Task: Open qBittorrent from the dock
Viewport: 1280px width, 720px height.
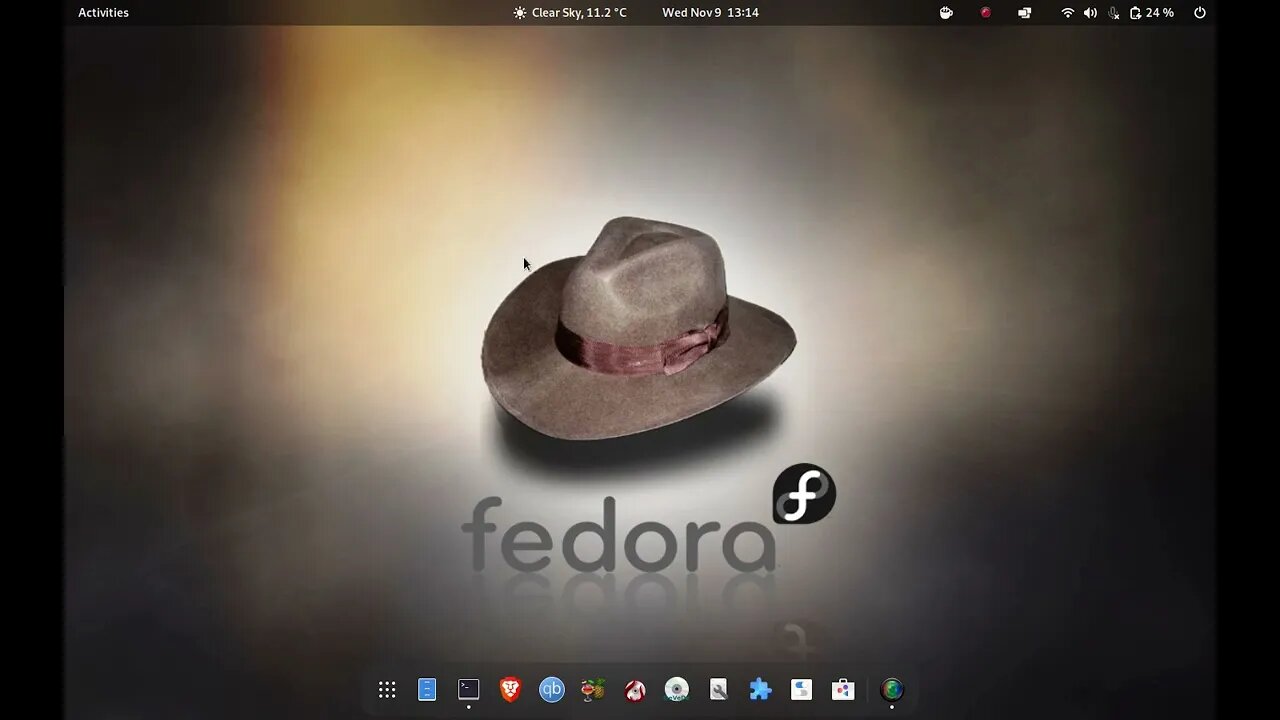Action: coord(552,689)
